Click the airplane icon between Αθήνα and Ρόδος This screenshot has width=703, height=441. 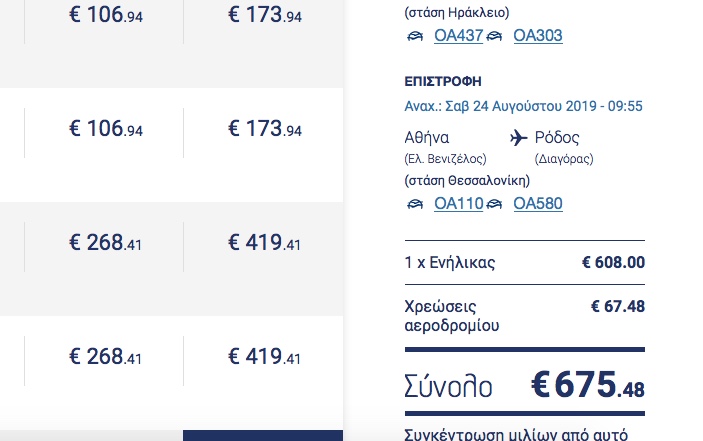point(519,138)
